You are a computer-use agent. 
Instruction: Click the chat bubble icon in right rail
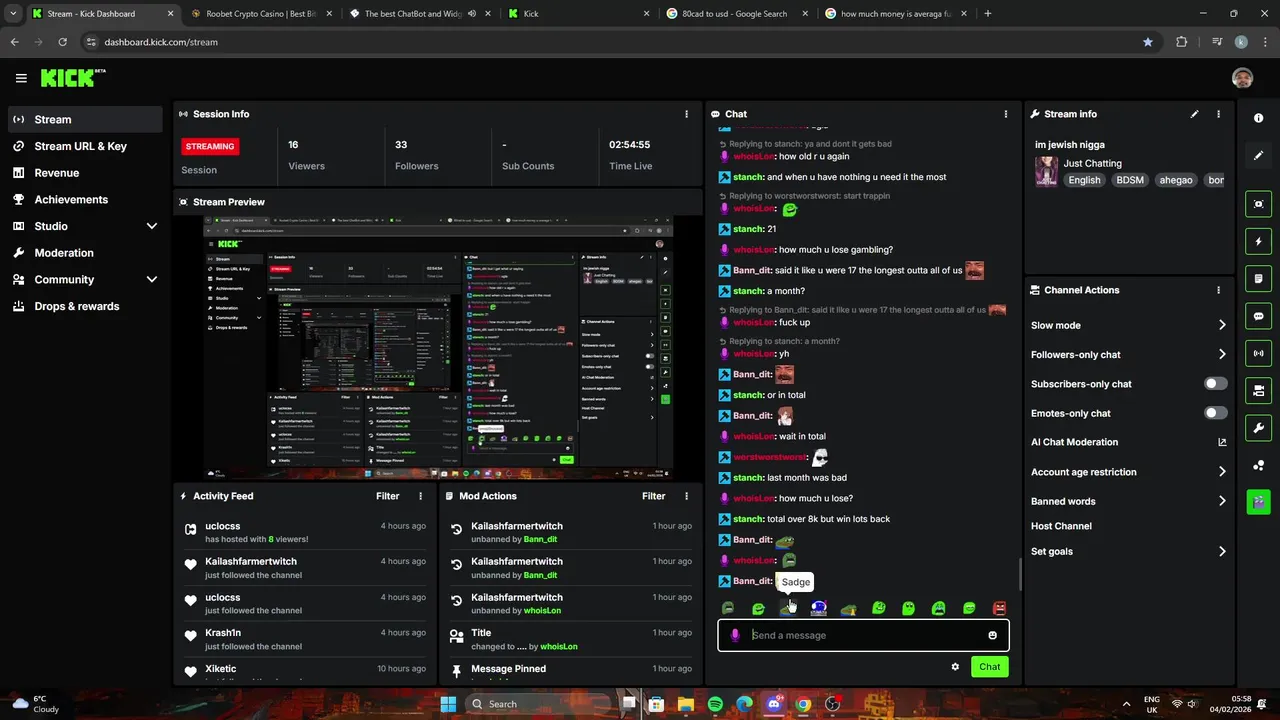point(1258,316)
